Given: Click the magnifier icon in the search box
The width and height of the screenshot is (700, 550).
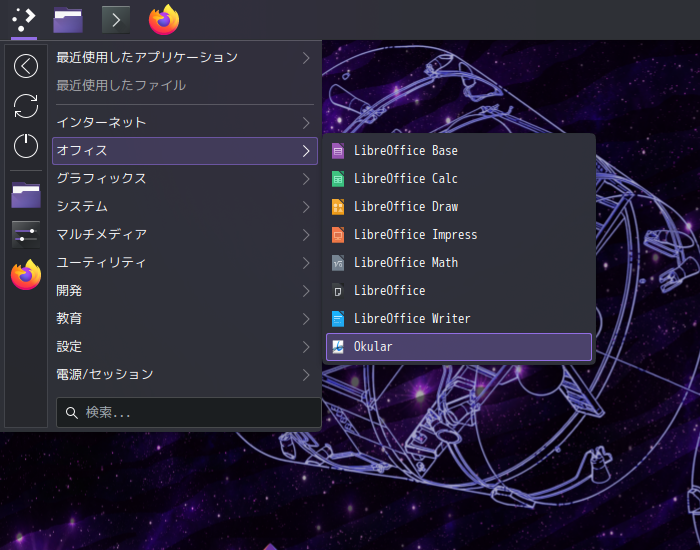Looking at the screenshot, I should 71,412.
